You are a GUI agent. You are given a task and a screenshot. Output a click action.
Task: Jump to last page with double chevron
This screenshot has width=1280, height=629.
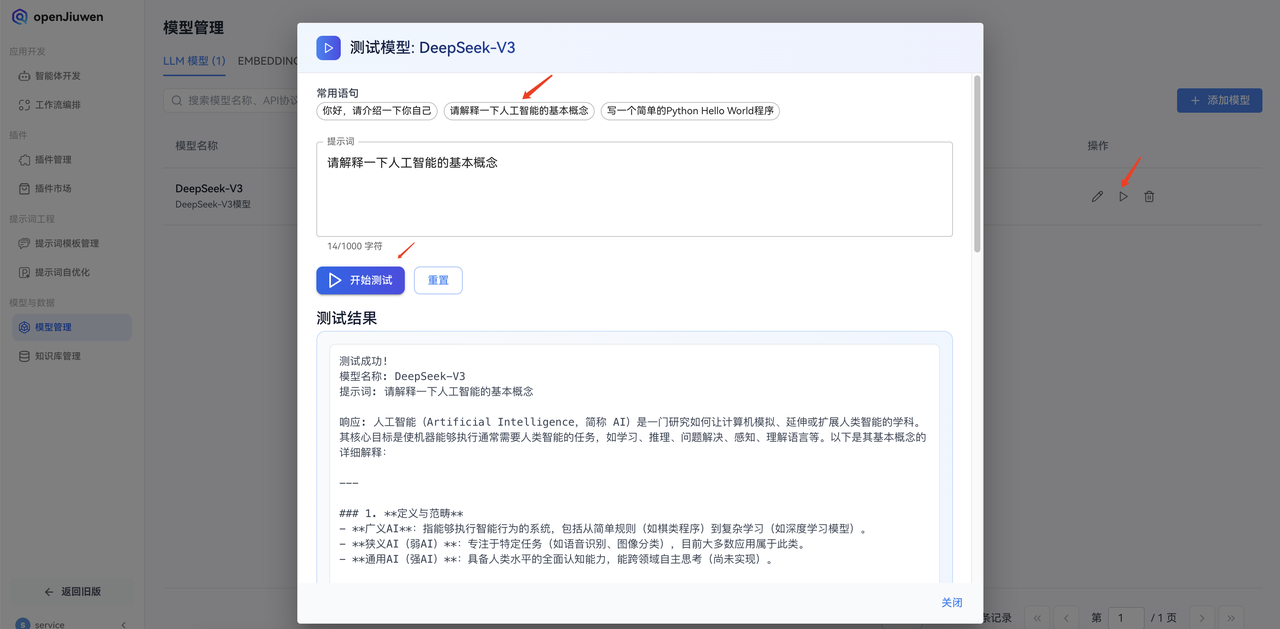(x=1229, y=617)
